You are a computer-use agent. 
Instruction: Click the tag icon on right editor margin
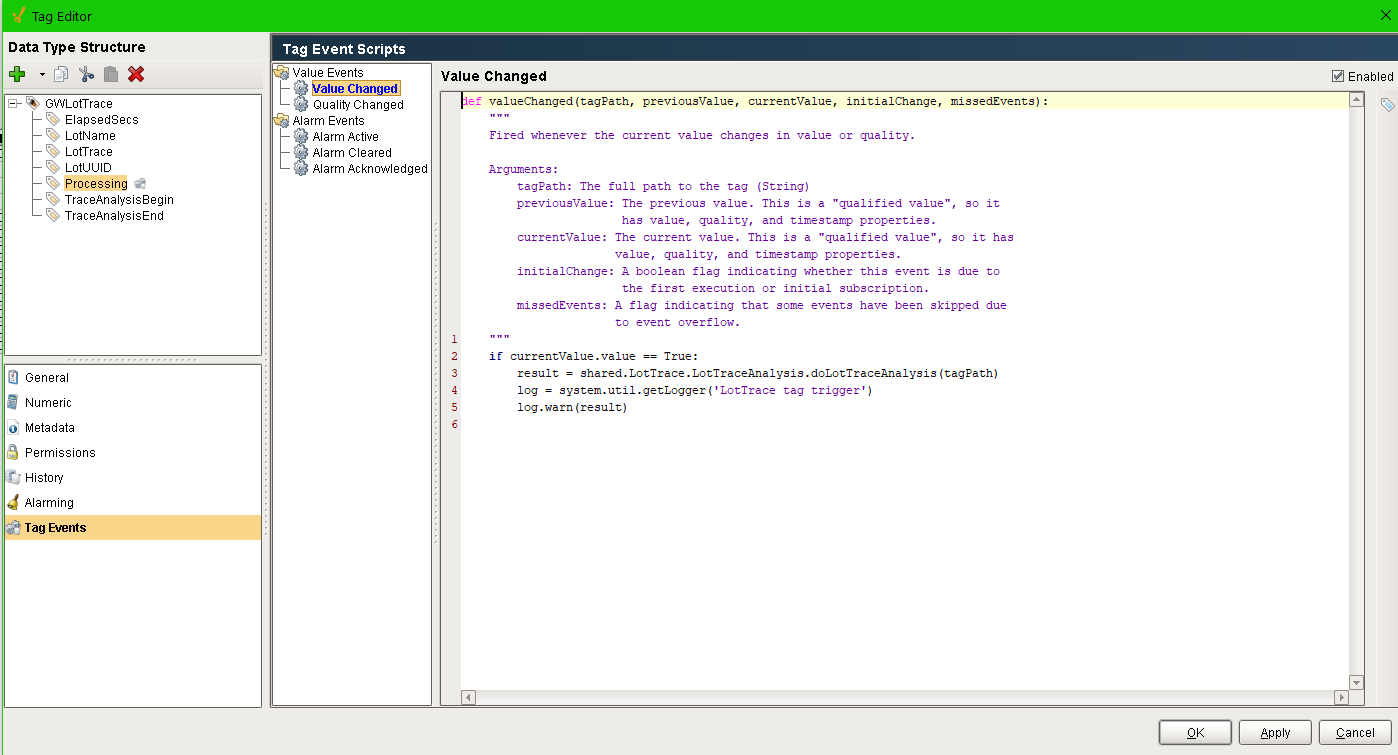(x=1387, y=105)
